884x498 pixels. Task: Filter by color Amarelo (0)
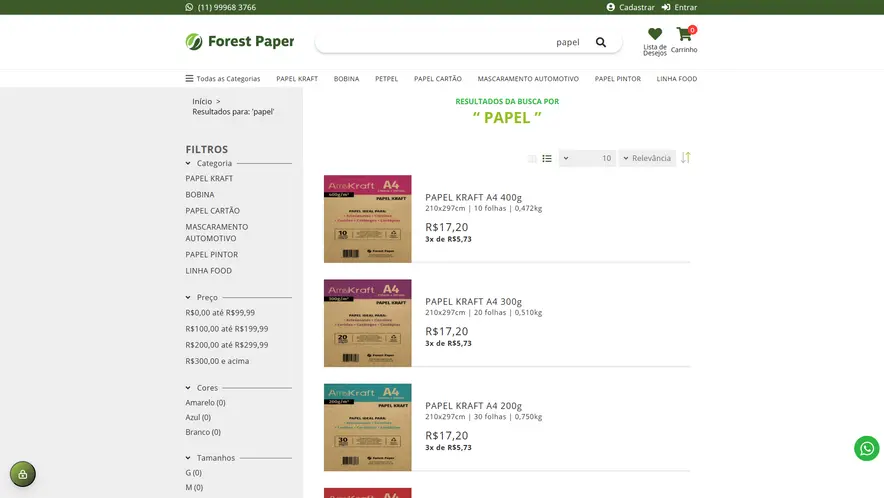205,403
